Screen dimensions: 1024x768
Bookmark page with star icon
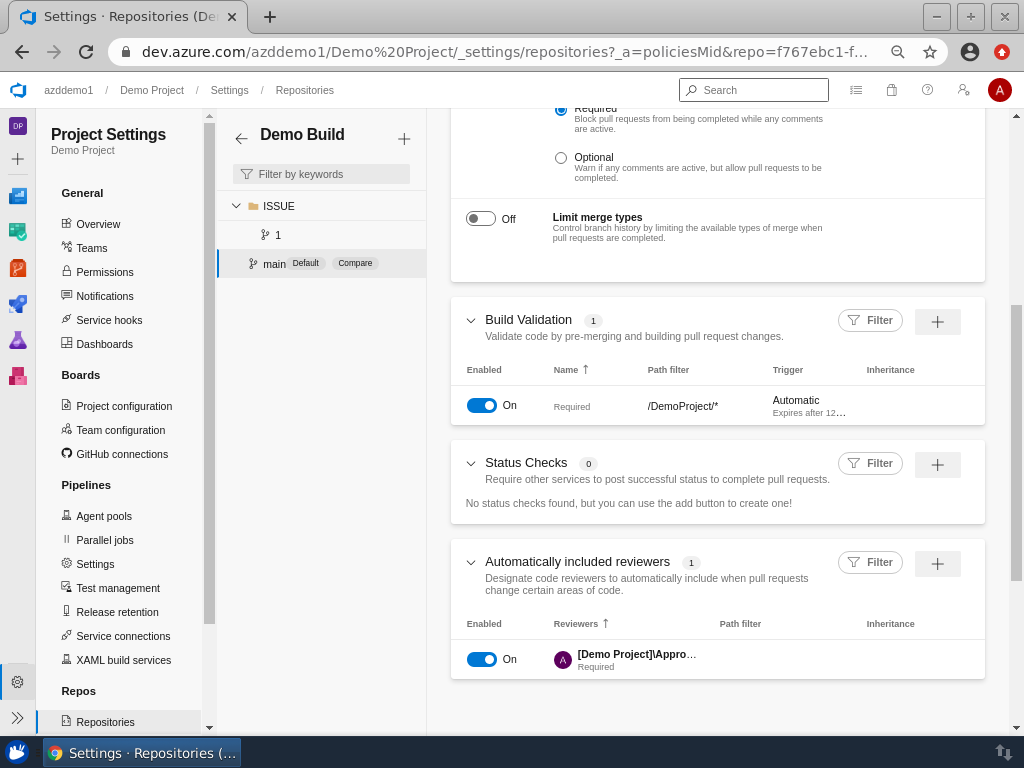[x=929, y=52]
